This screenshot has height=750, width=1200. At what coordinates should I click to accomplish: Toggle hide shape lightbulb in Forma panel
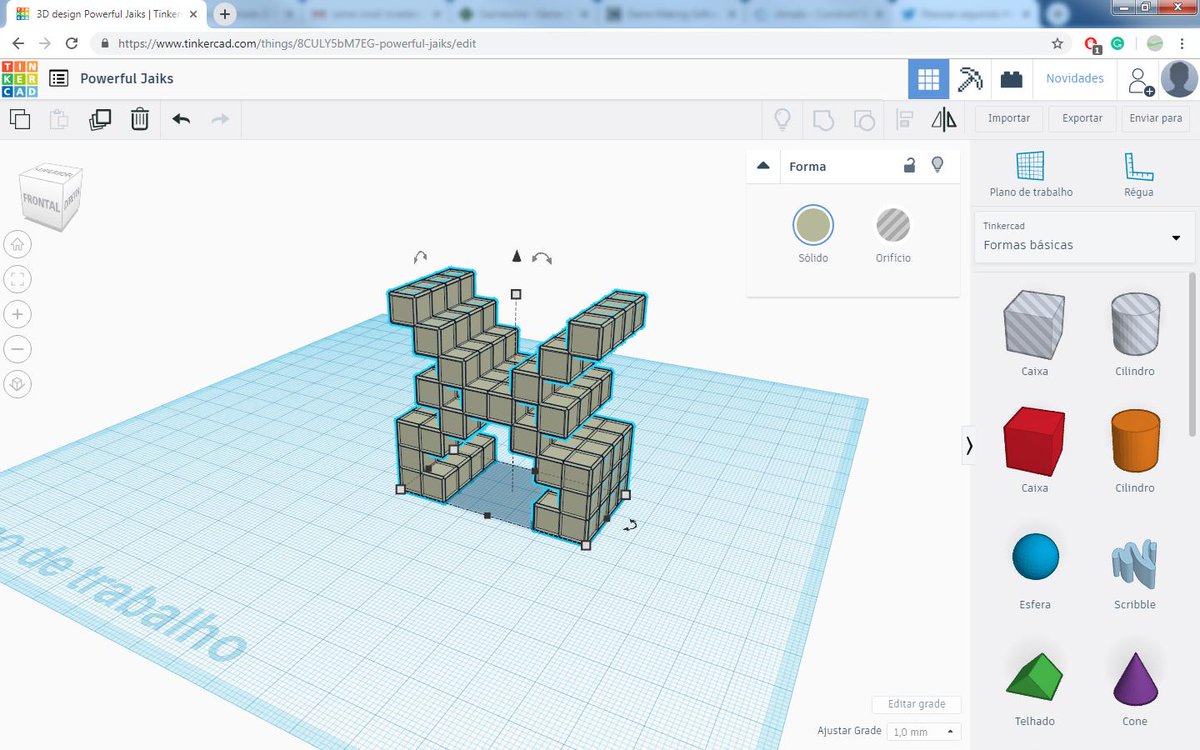(937, 165)
